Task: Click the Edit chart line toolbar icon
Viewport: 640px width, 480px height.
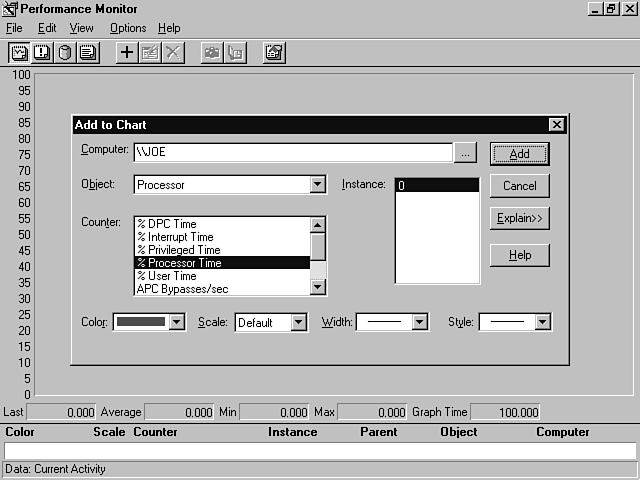Action: [150, 53]
